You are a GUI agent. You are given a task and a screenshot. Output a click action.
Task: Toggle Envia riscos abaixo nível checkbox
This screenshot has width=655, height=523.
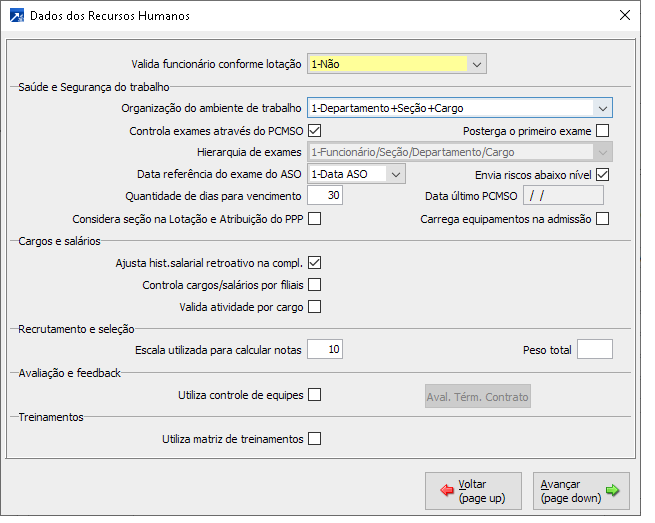click(602, 174)
